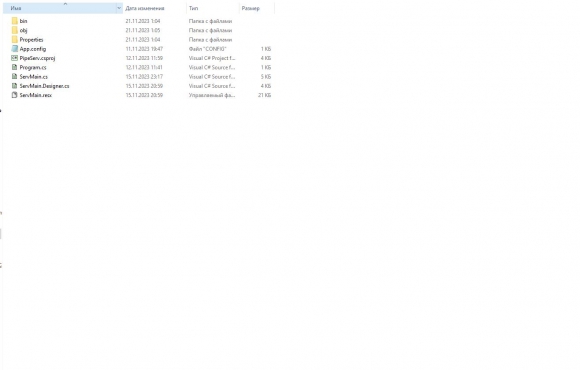
Task: Click the PipeServ.csproj project icon
Action: [14, 58]
